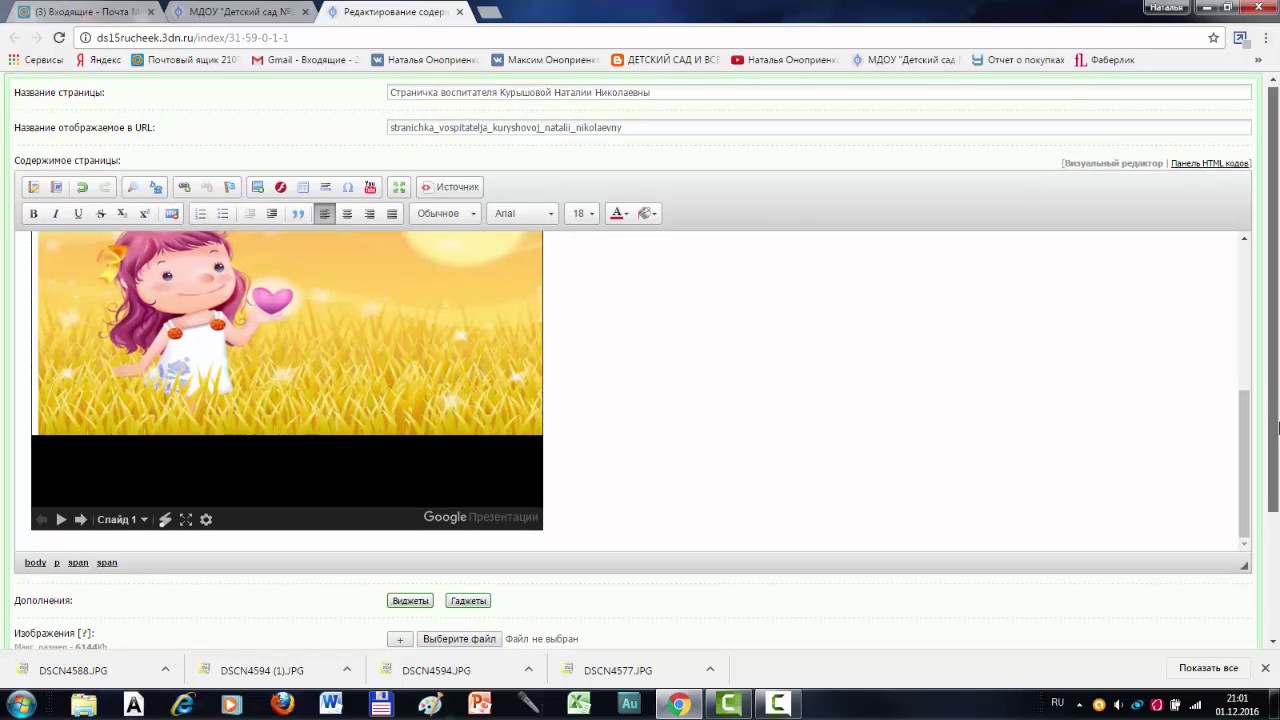Insert a bulleted list

(223, 213)
